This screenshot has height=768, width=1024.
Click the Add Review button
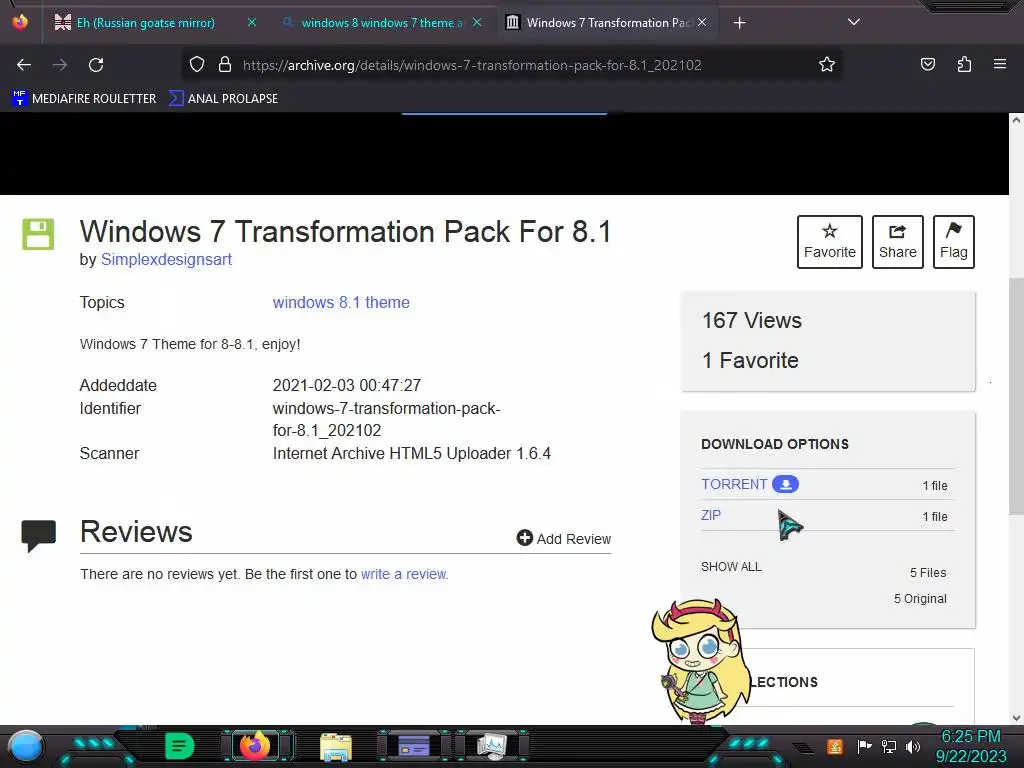tap(564, 539)
